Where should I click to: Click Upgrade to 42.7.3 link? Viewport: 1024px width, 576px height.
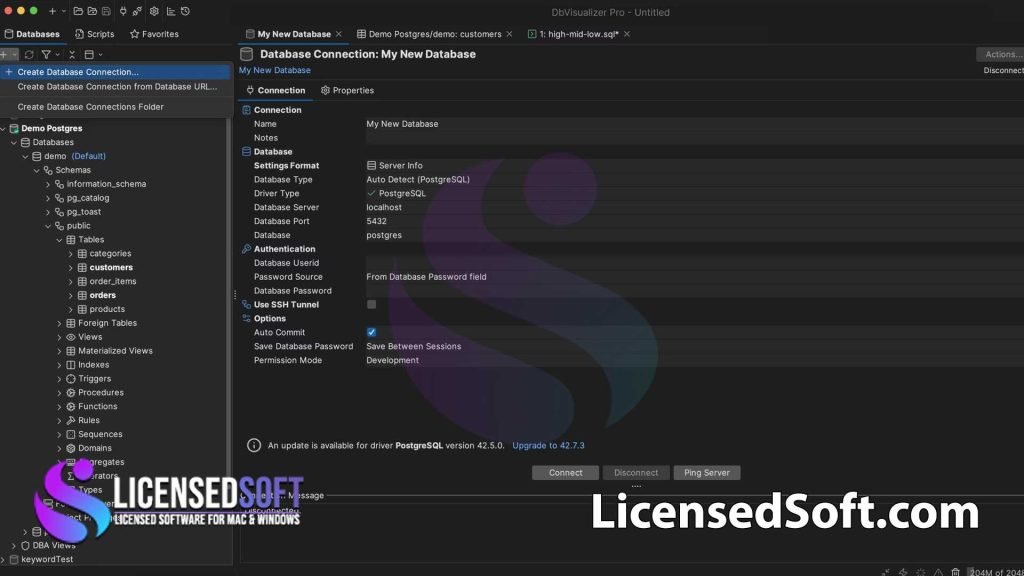click(x=548, y=445)
